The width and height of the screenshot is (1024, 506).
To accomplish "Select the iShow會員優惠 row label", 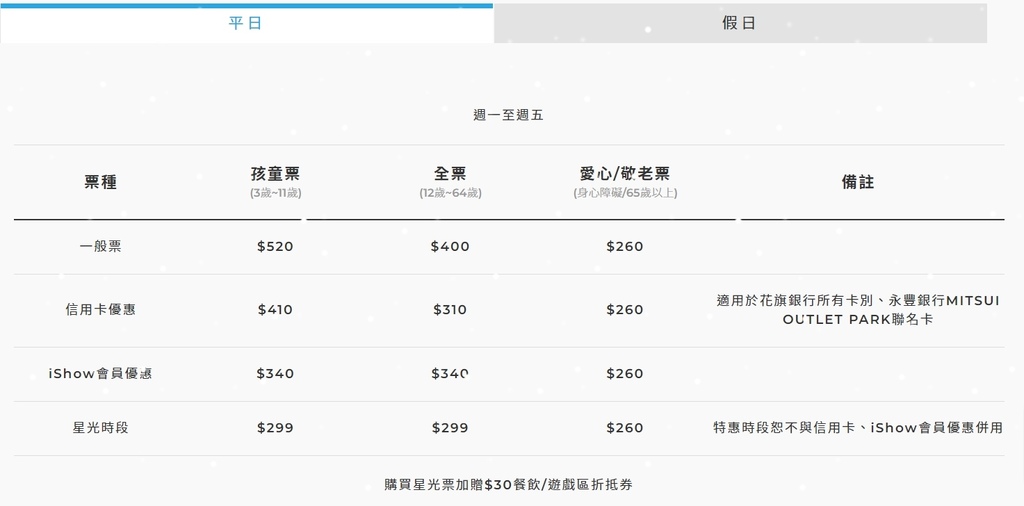I will [100, 374].
